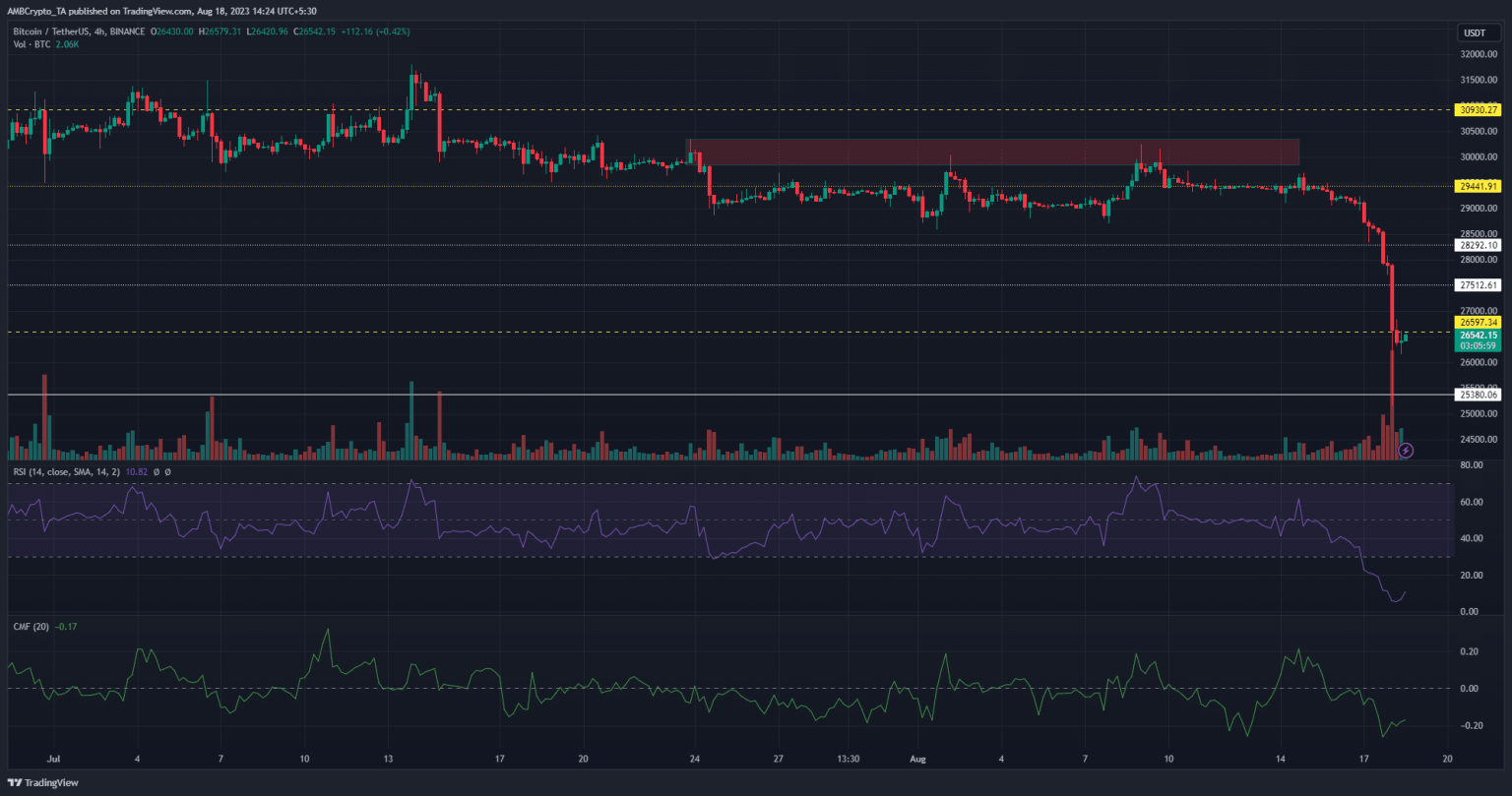Open the USDT currency selector
The width and height of the screenshot is (1512, 796).
coord(1474,32)
